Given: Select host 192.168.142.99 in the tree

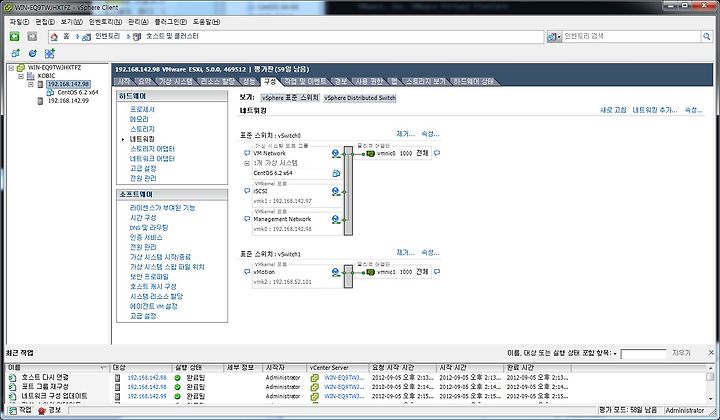Looking at the screenshot, I should click(68, 101).
